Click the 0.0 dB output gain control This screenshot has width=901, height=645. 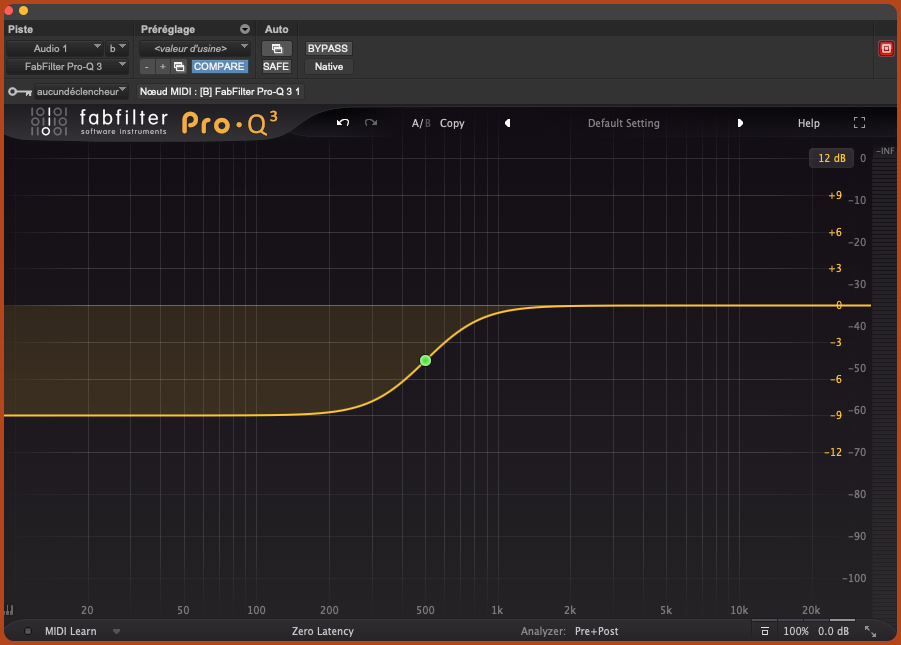click(x=833, y=631)
